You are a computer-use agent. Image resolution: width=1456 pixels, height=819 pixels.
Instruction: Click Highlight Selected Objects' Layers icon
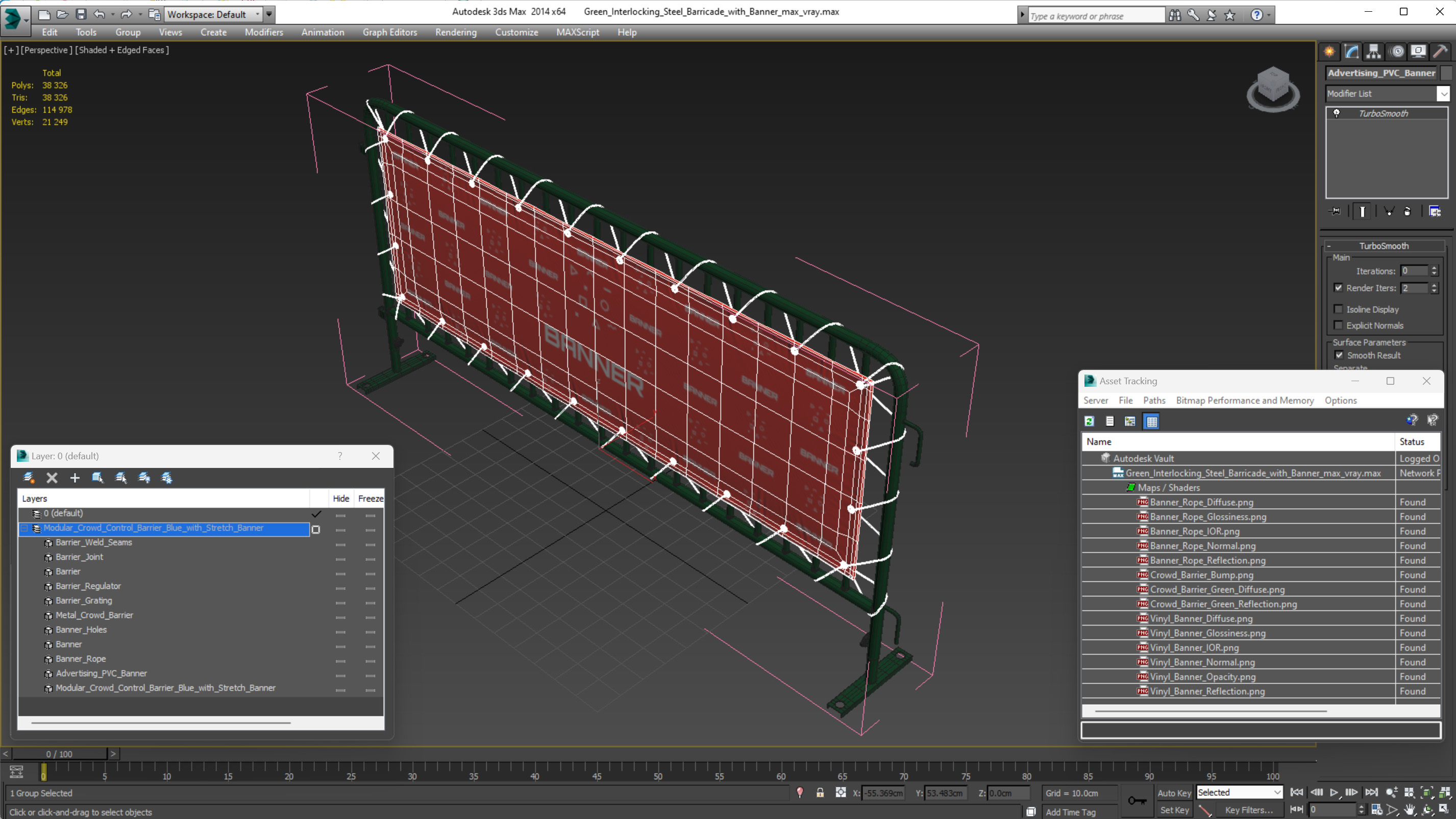pyautogui.click(x=121, y=478)
